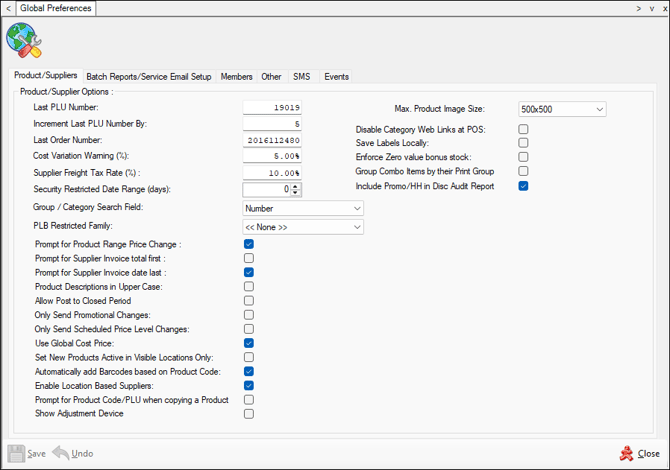Enable Save Labels Locally checkbox

click(523, 143)
